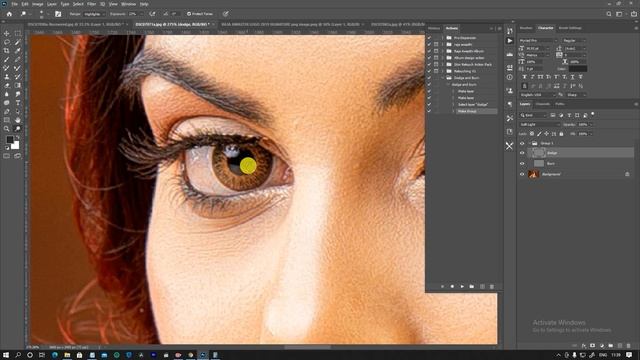Hide the Dodge layer
This screenshot has width=640, height=360.
pyautogui.click(x=522, y=153)
